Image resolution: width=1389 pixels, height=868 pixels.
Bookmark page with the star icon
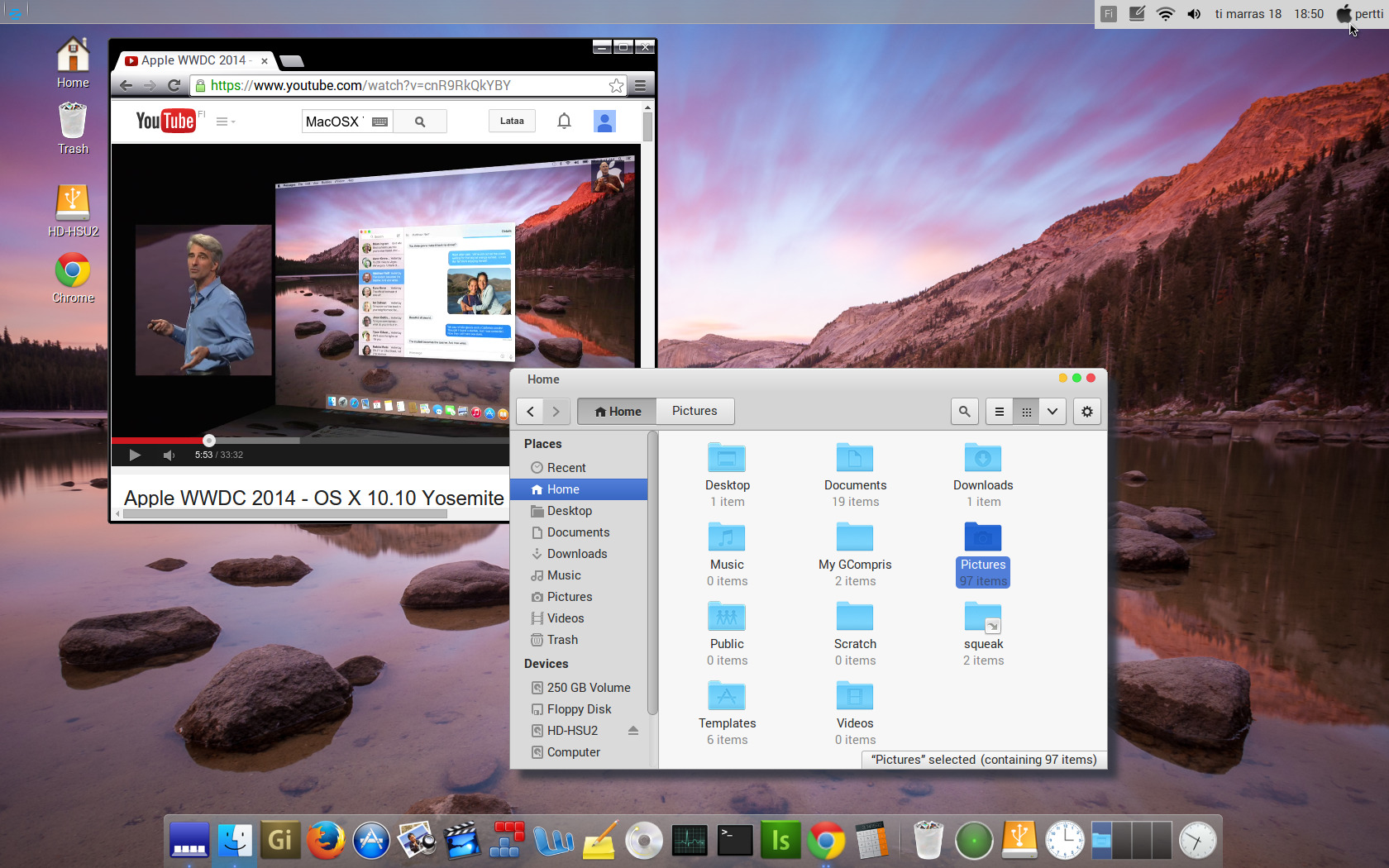616,86
